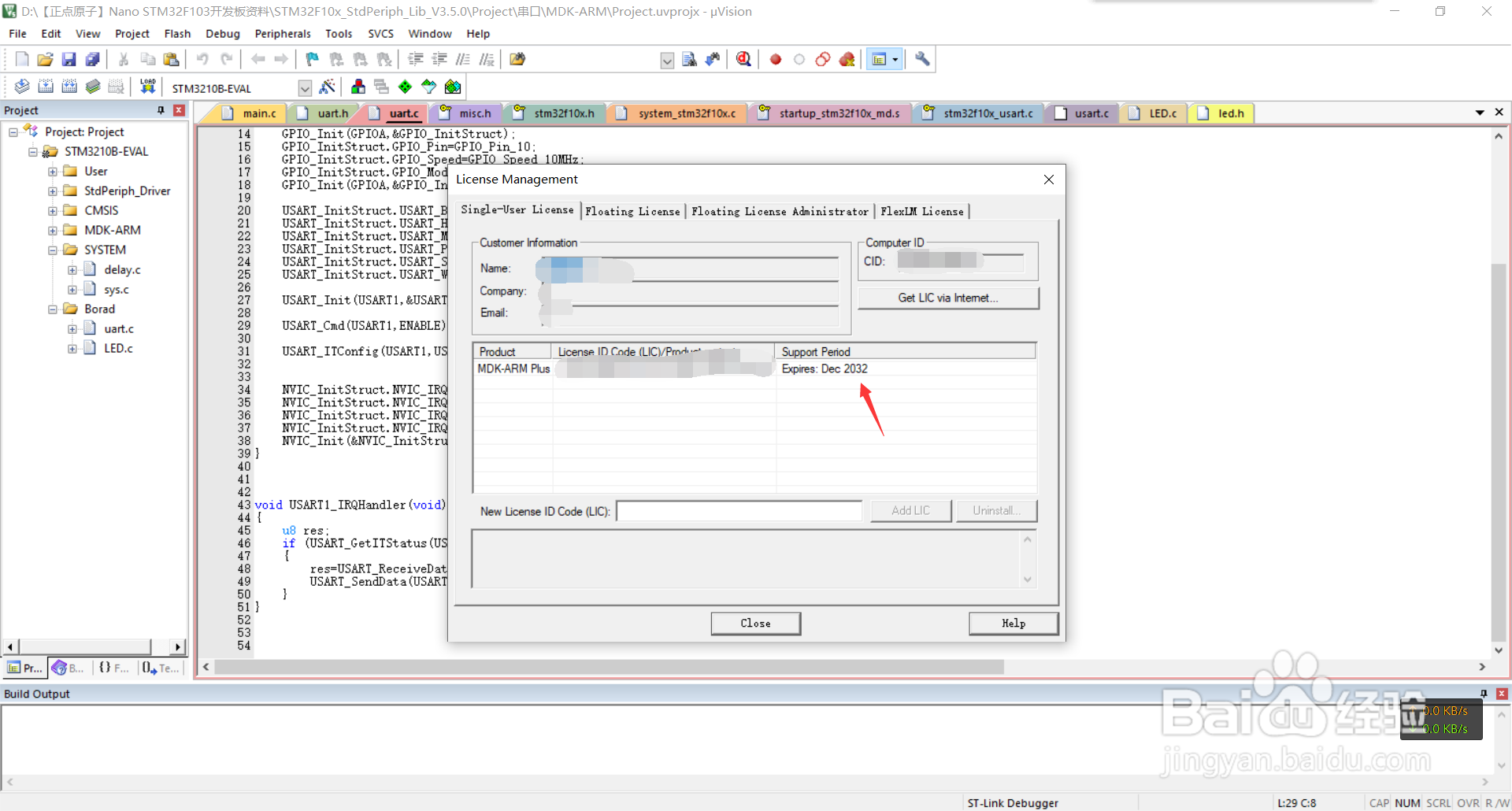
Task: Select the MDK-ARM Plus license row
Action: click(x=754, y=369)
